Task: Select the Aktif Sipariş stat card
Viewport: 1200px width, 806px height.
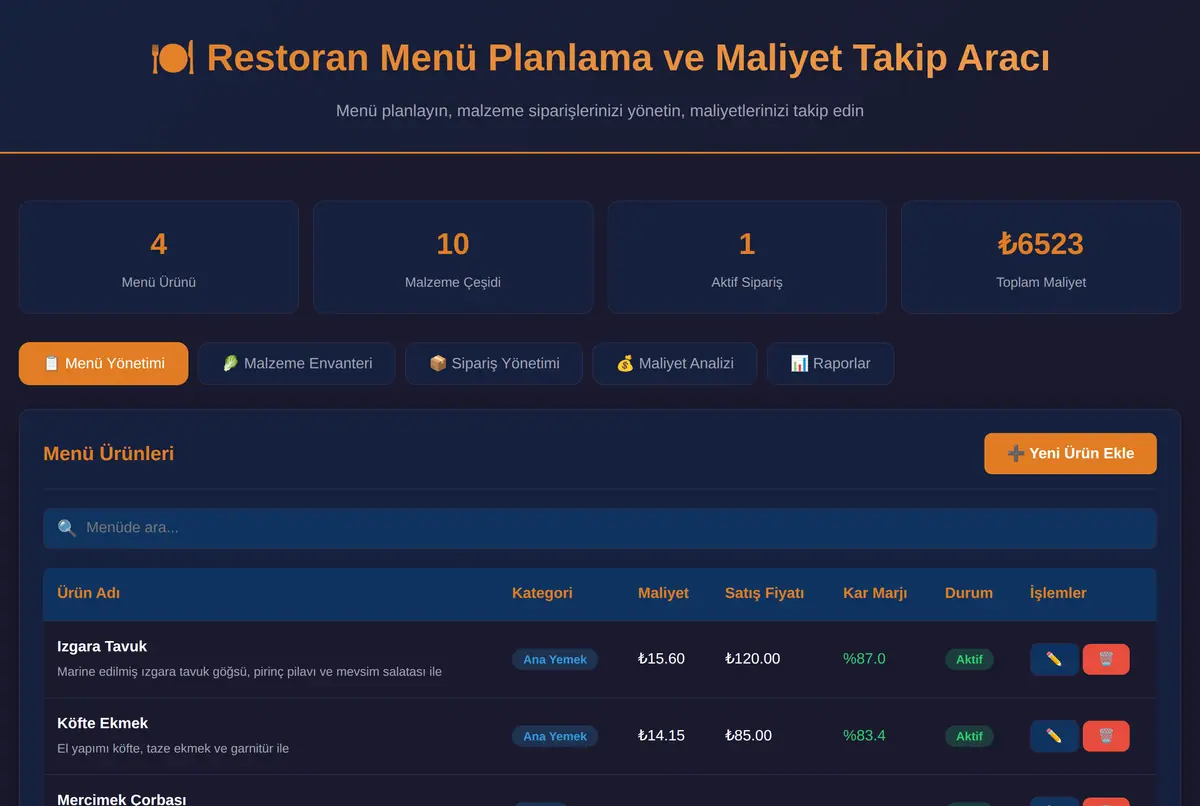Action: coord(747,258)
